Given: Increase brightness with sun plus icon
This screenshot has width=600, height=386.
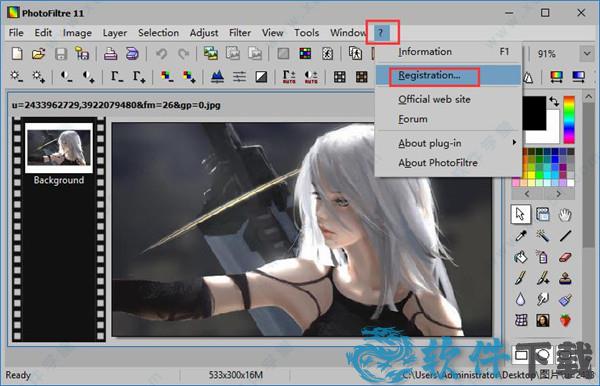Looking at the screenshot, I should 39,77.
